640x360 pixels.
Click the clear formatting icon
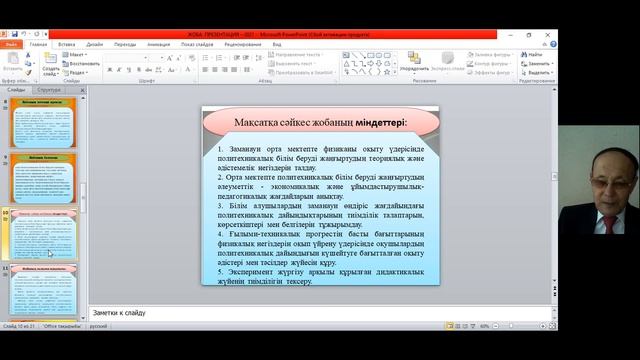click(192, 58)
